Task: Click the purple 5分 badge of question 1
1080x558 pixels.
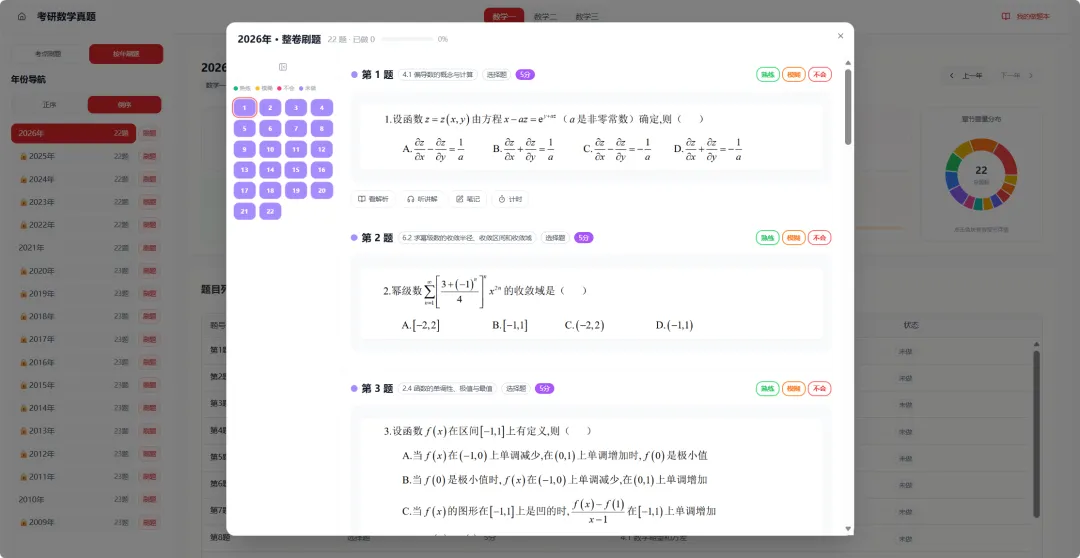Action: pyautogui.click(x=525, y=74)
